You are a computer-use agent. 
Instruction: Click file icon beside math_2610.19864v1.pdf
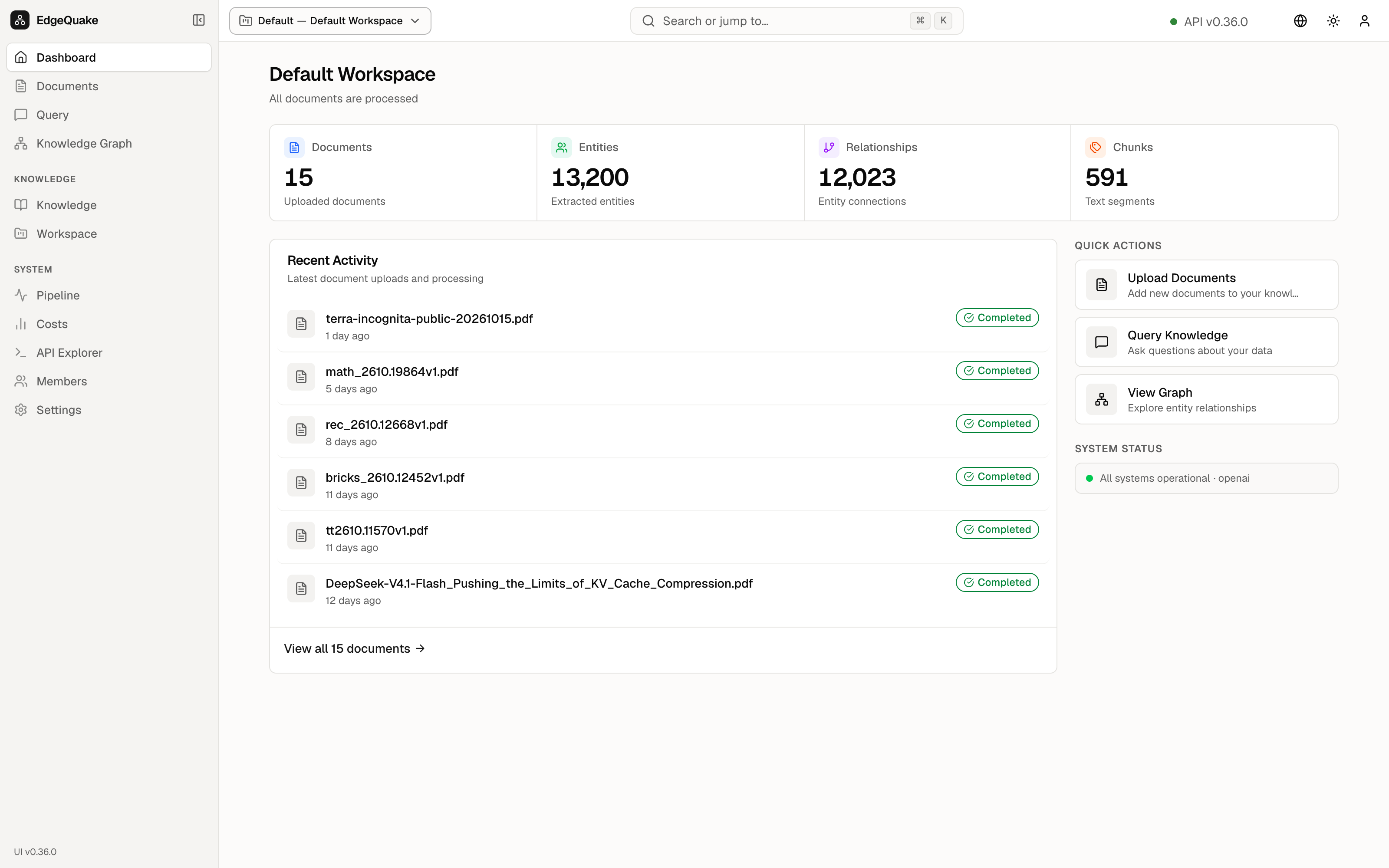[301, 377]
